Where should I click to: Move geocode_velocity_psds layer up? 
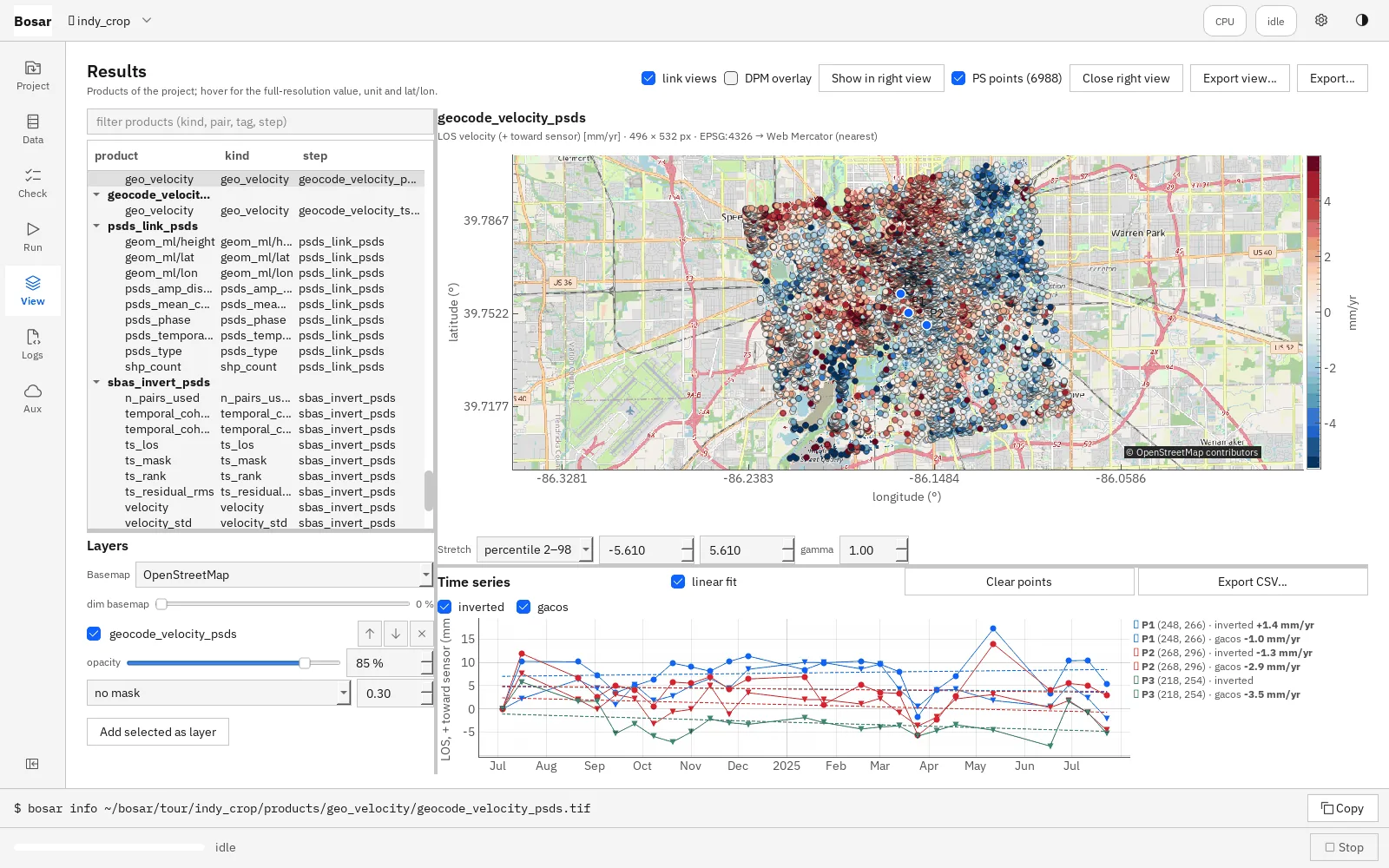pyautogui.click(x=370, y=634)
